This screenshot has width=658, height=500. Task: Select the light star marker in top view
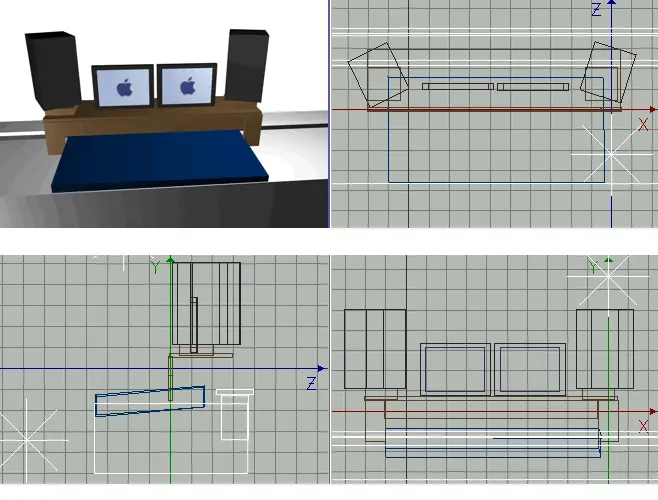[611, 154]
